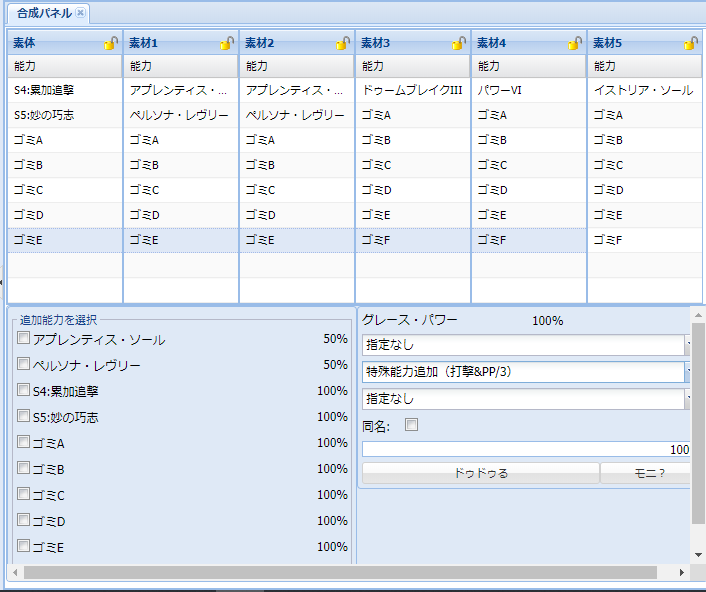This screenshot has width=706, height=592.
Task: Click the input field showing 100
Action: tap(526, 449)
